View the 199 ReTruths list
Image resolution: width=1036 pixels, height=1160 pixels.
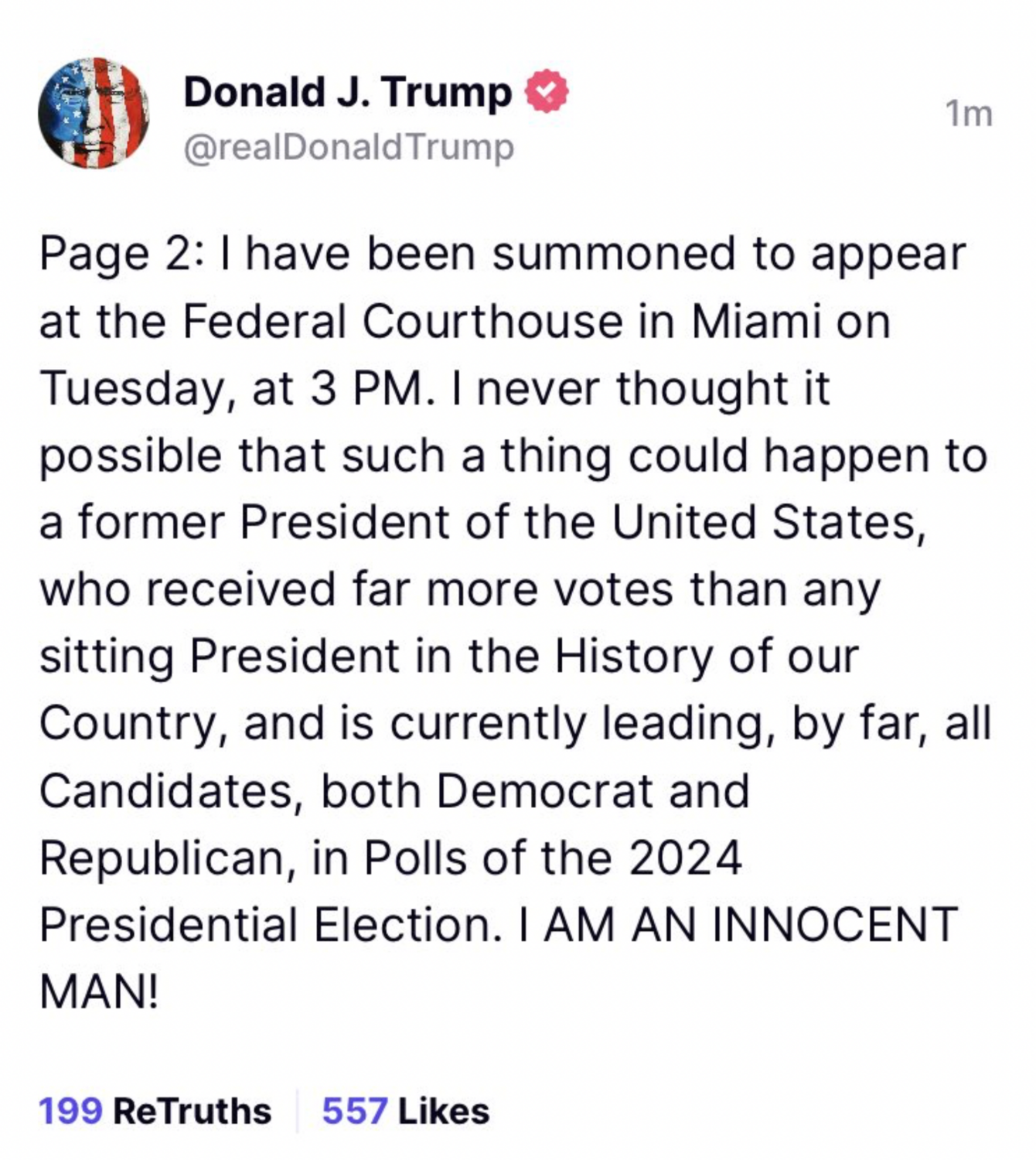[155, 1111]
